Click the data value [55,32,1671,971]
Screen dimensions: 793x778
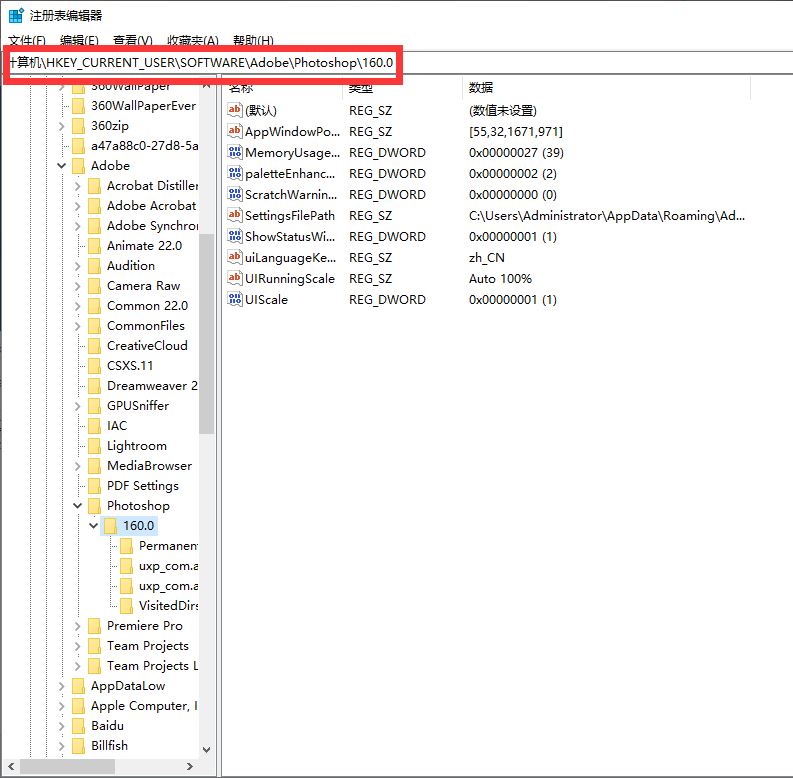(515, 132)
